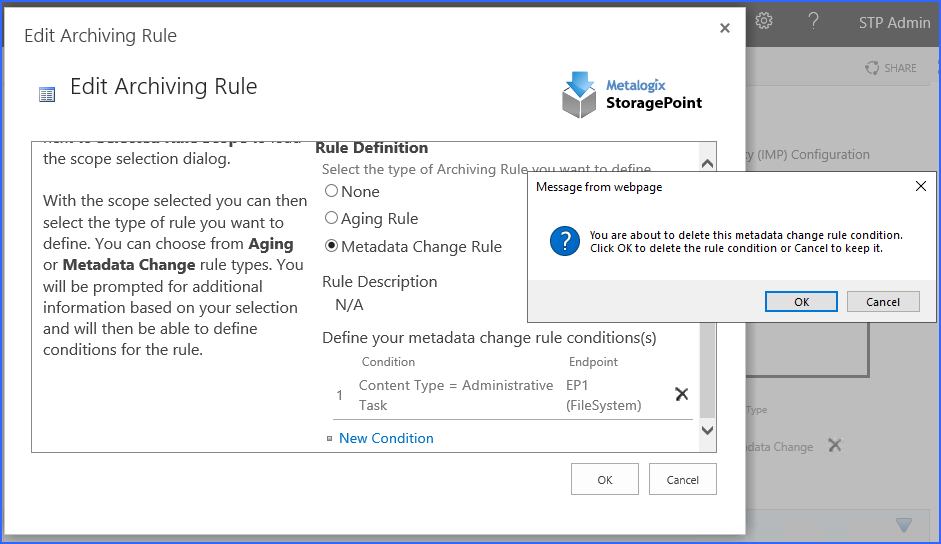The height and width of the screenshot is (544, 941).
Task: Open the STP Admin user menu
Action: pos(894,22)
